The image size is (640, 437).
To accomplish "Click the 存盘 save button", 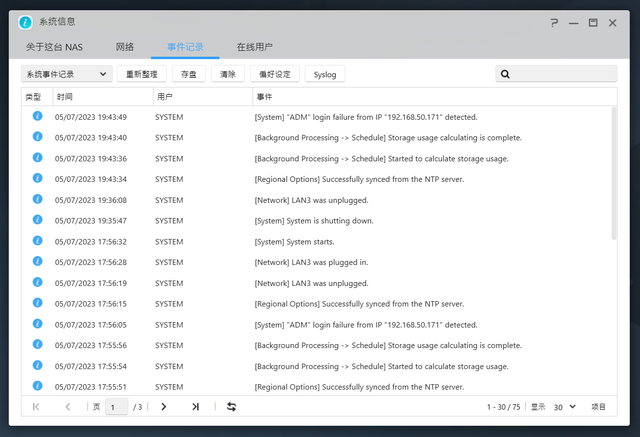I will pyautogui.click(x=187, y=74).
